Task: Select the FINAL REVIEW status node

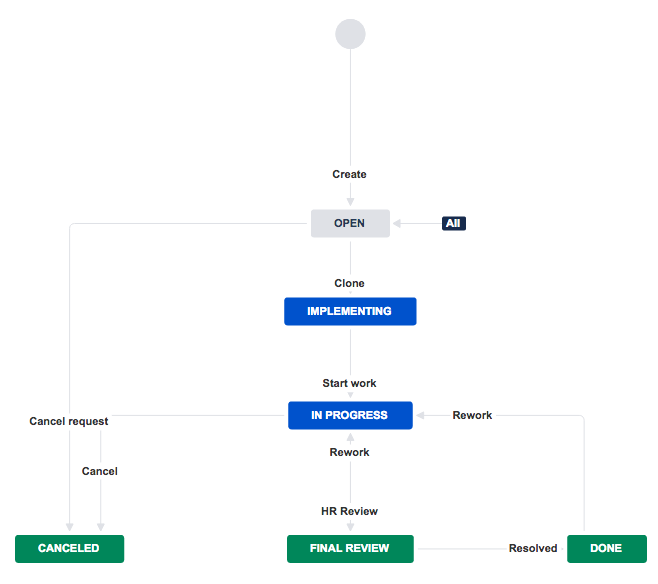Action: 350,548
